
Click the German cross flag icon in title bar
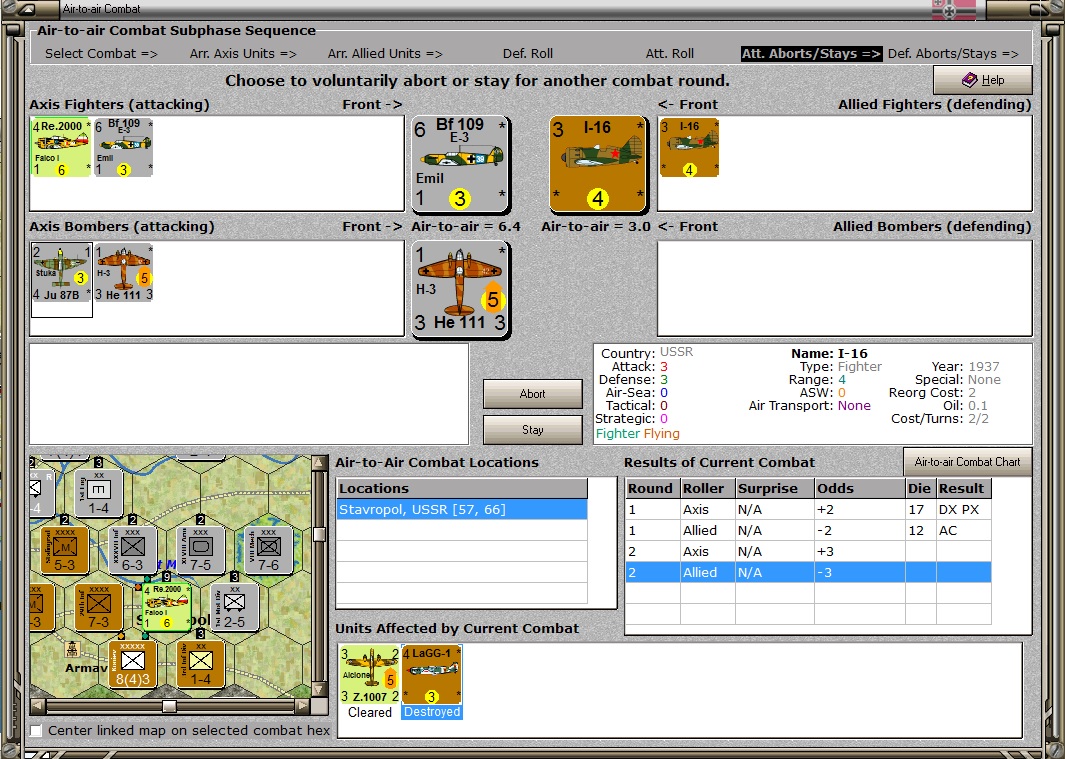(x=954, y=10)
